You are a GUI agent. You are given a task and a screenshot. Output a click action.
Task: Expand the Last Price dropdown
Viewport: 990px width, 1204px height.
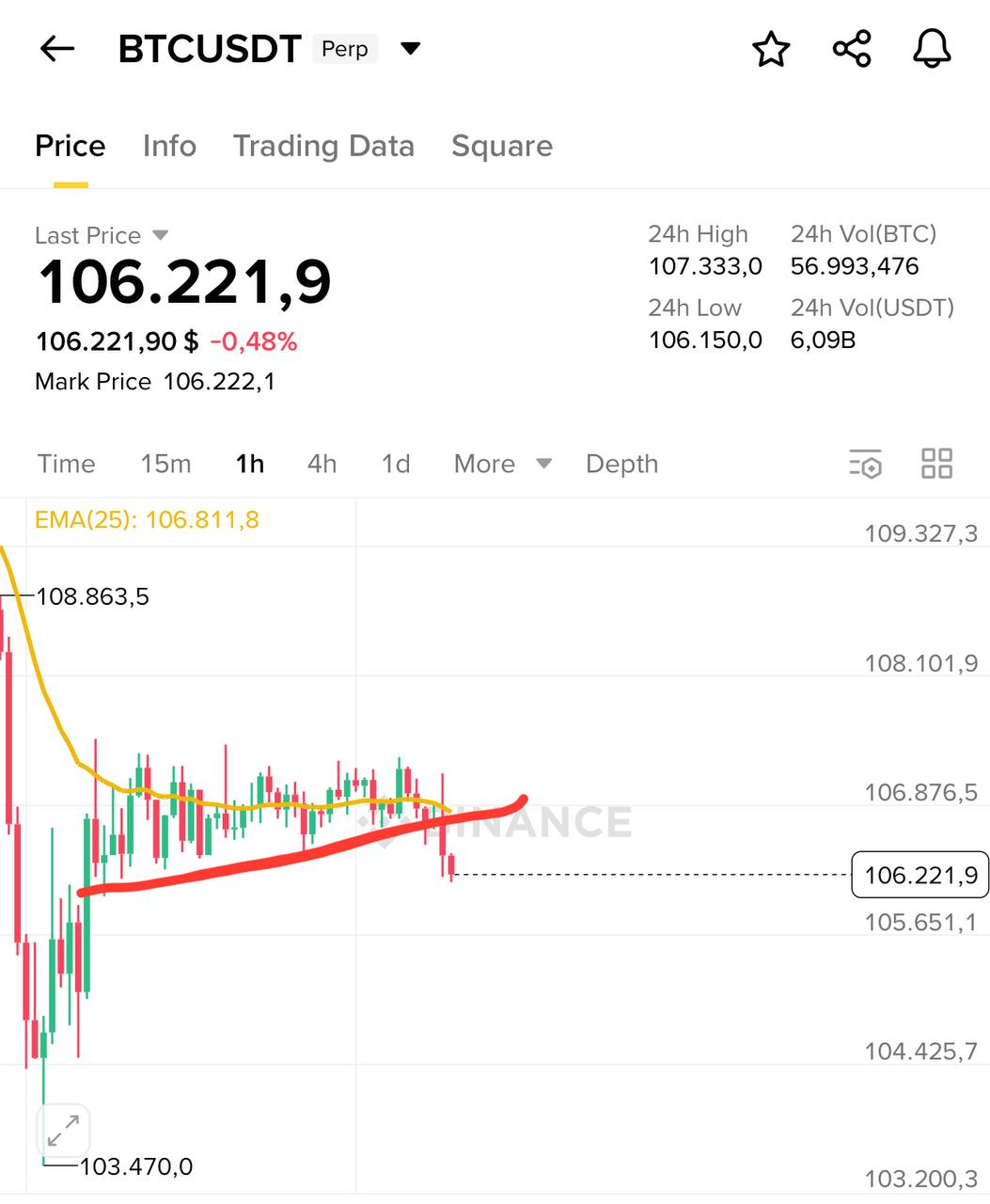pos(160,235)
